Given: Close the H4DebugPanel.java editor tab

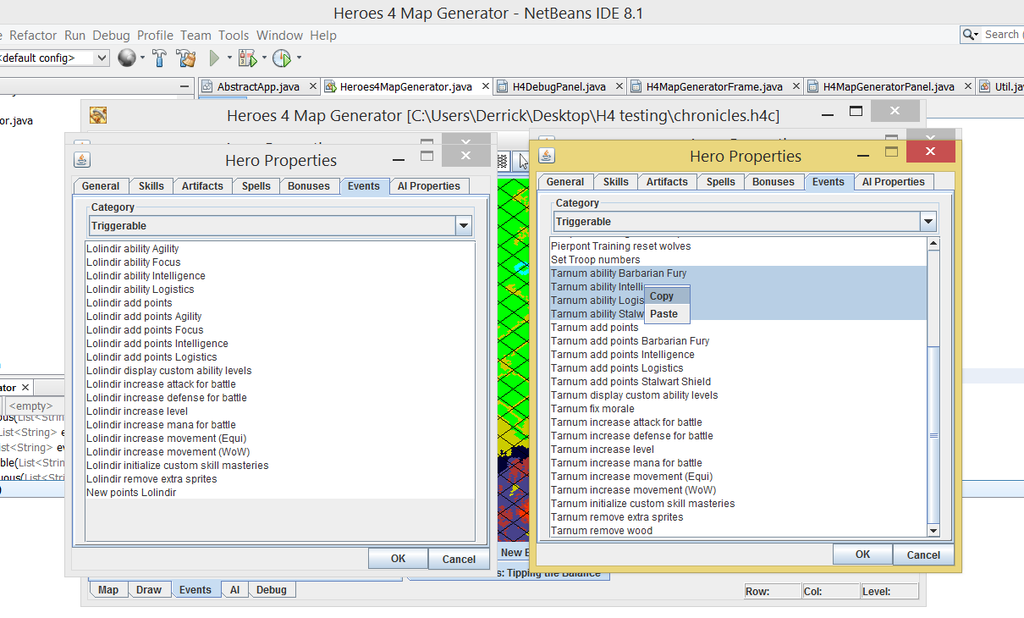Looking at the screenshot, I should (619, 86).
